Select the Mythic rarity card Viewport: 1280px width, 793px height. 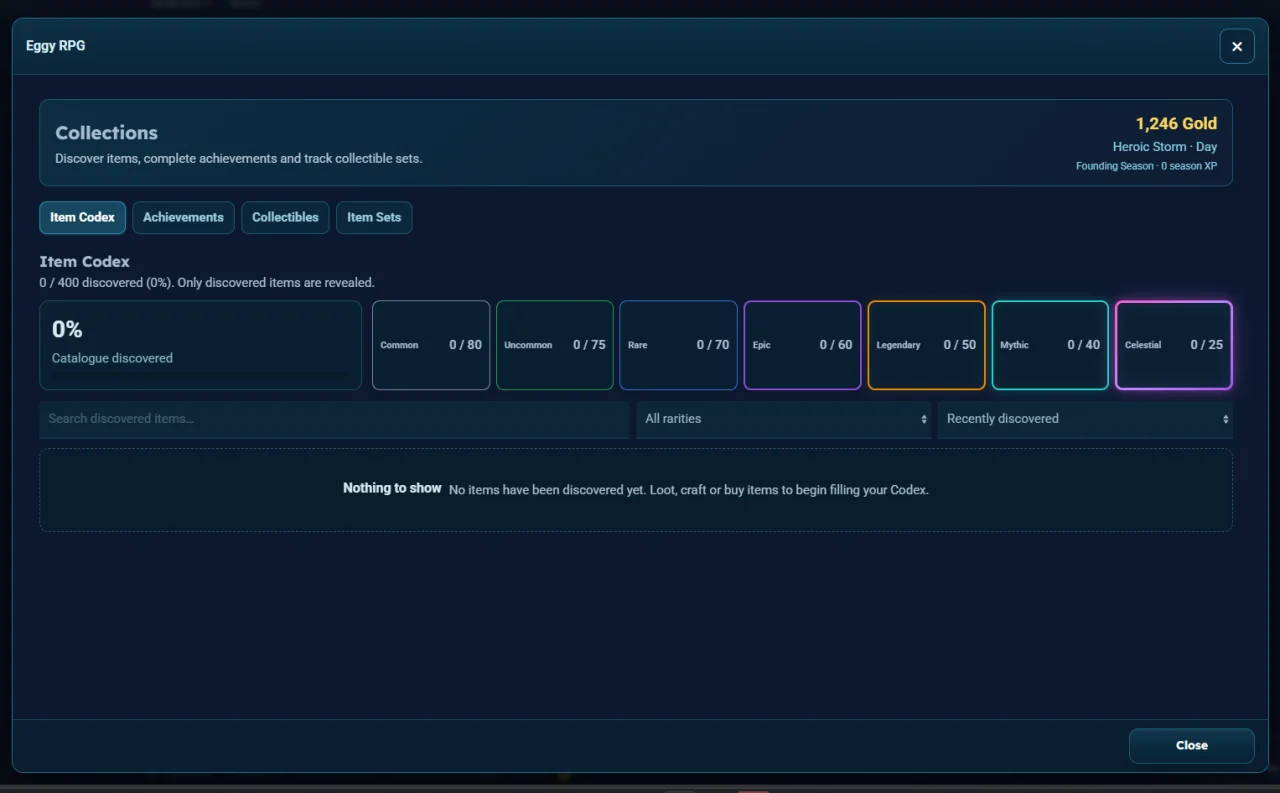tap(1050, 345)
